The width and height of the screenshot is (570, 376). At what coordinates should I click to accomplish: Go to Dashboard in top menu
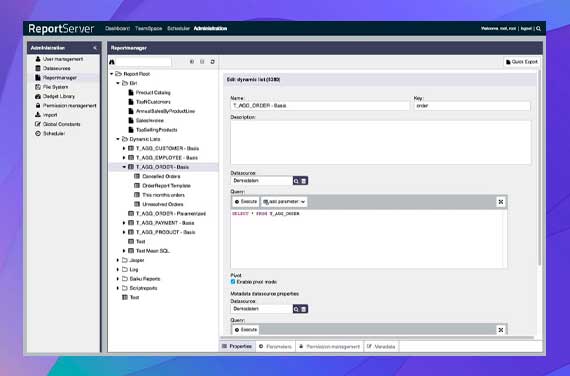point(117,28)
